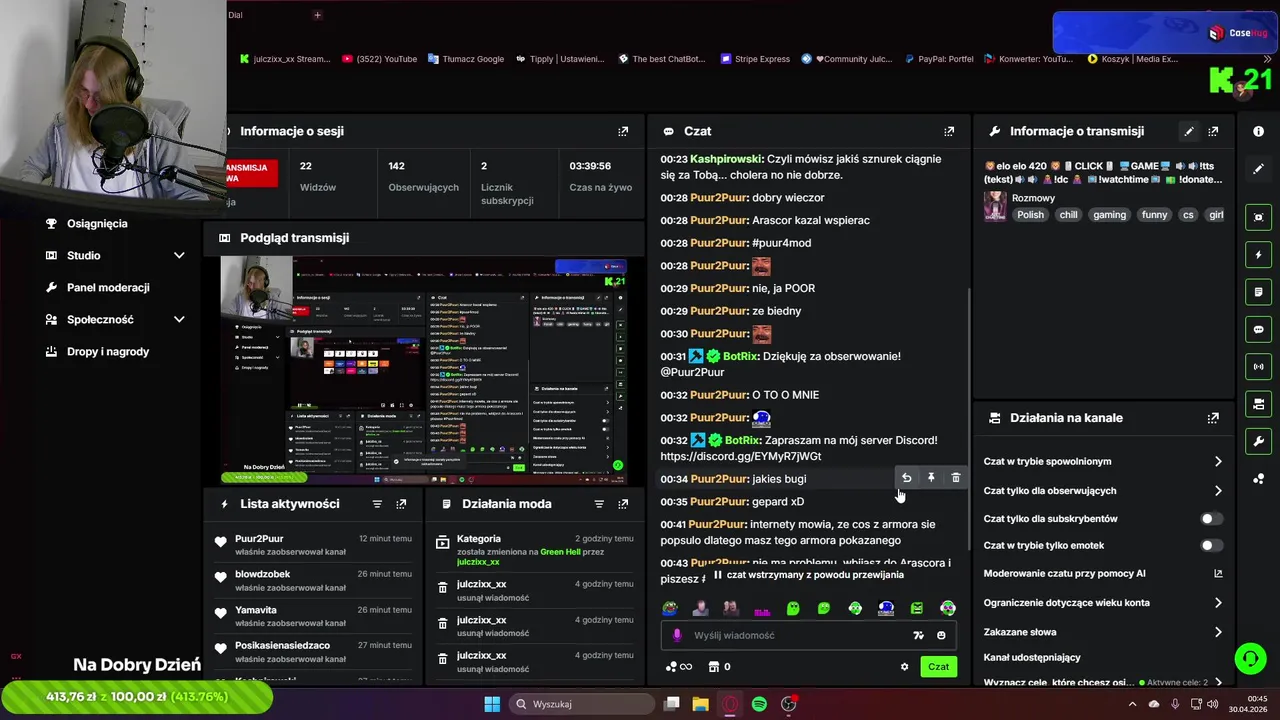Pop out the Lista aktywności panel
Screen dimensions: 1280x720
pos(401,504)
